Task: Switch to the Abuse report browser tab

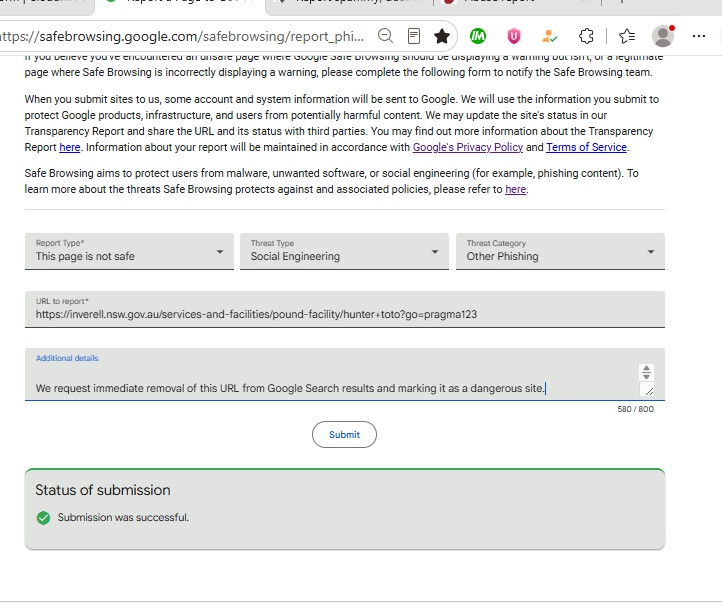Action: [x=516, y=4]
